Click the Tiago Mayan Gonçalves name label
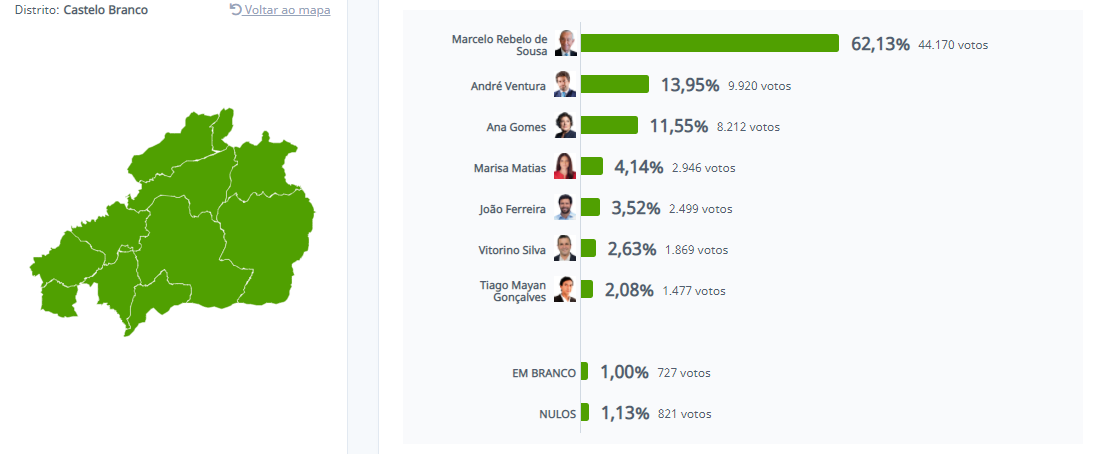 (x=513, y=291)
